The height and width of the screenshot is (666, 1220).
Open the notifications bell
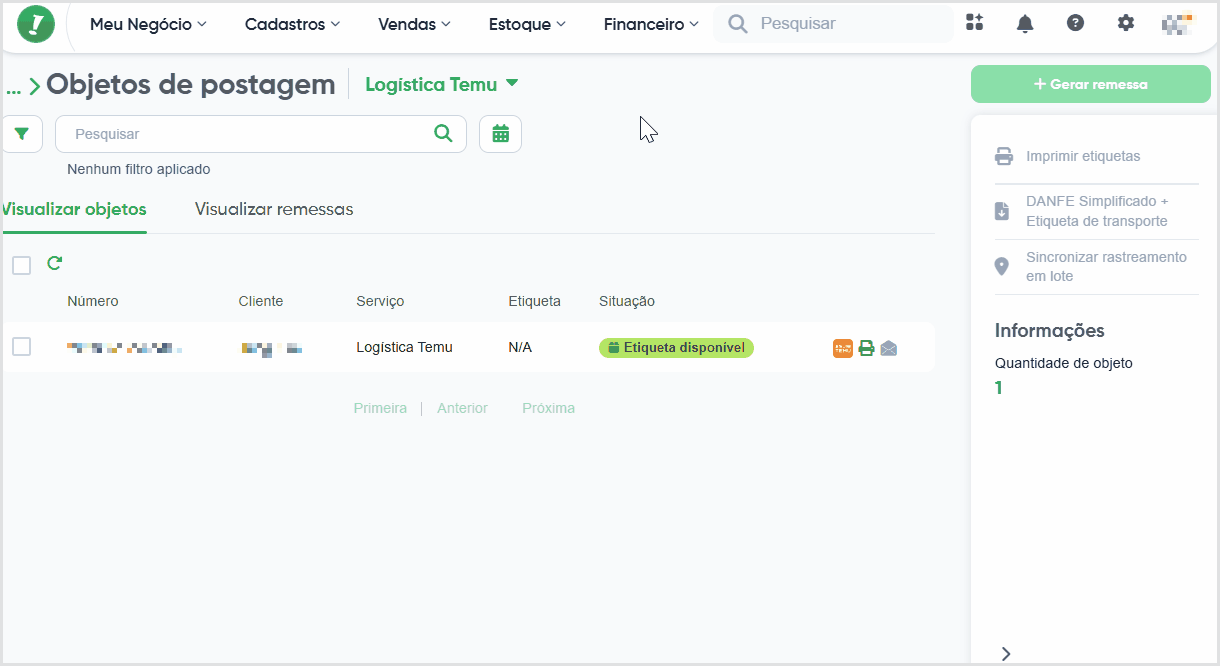(x=1025, y=24)
